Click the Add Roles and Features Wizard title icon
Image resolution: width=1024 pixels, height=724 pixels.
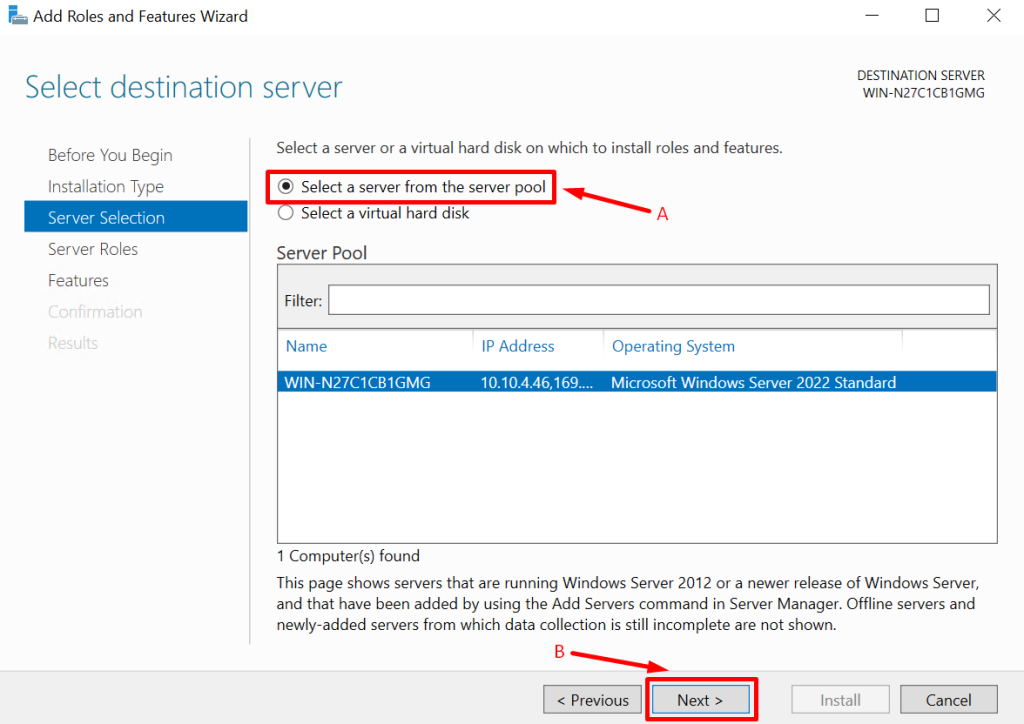17,16
